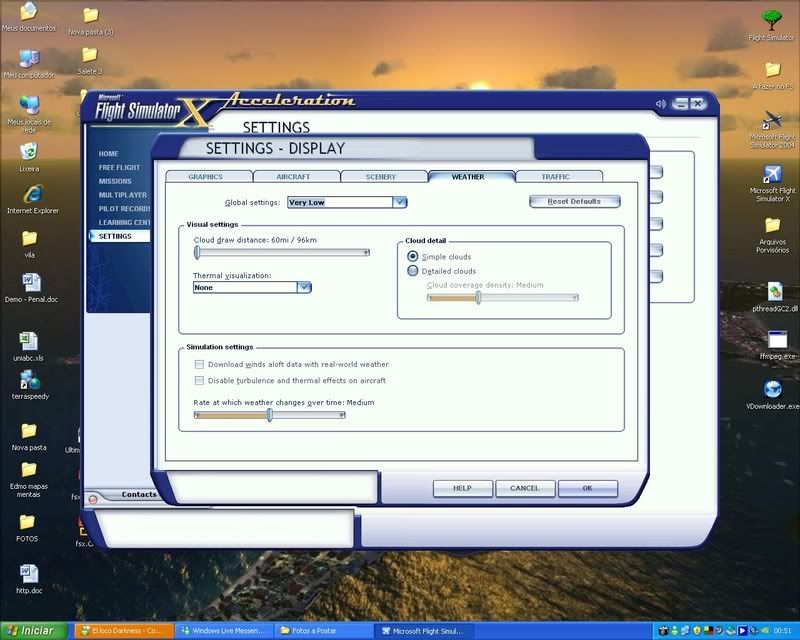Screen dimensions: 800x640
Task: Select the Weather tab
Action: coord(468,177)
